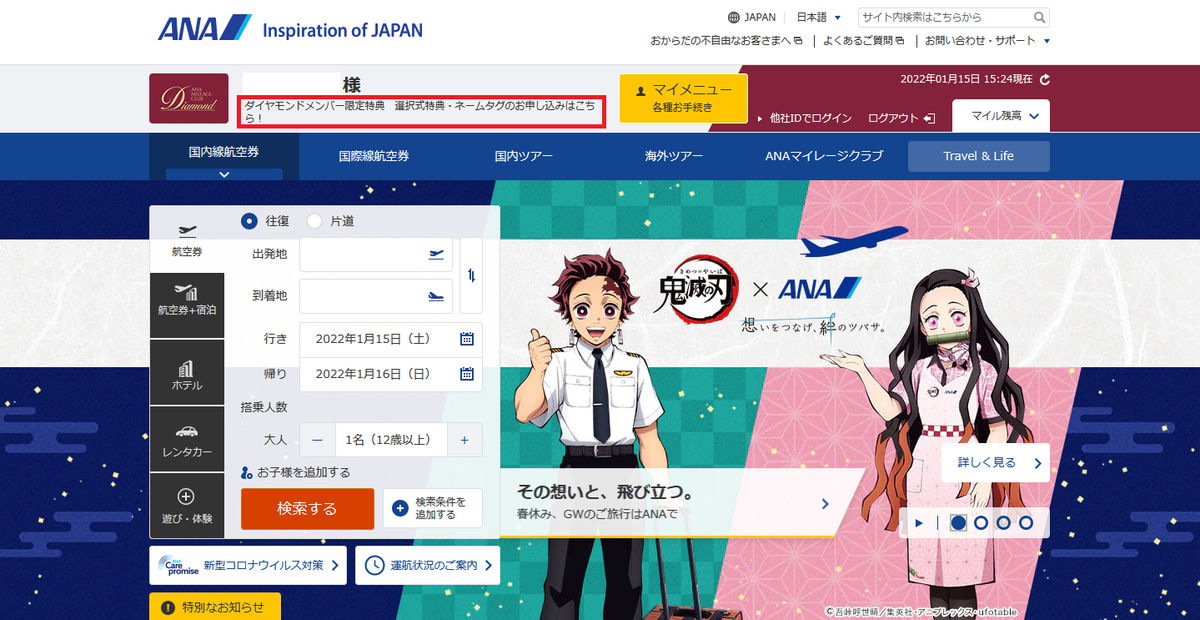
Task: Open the 海外ツアー navigation tab
Action: point(674,156)
